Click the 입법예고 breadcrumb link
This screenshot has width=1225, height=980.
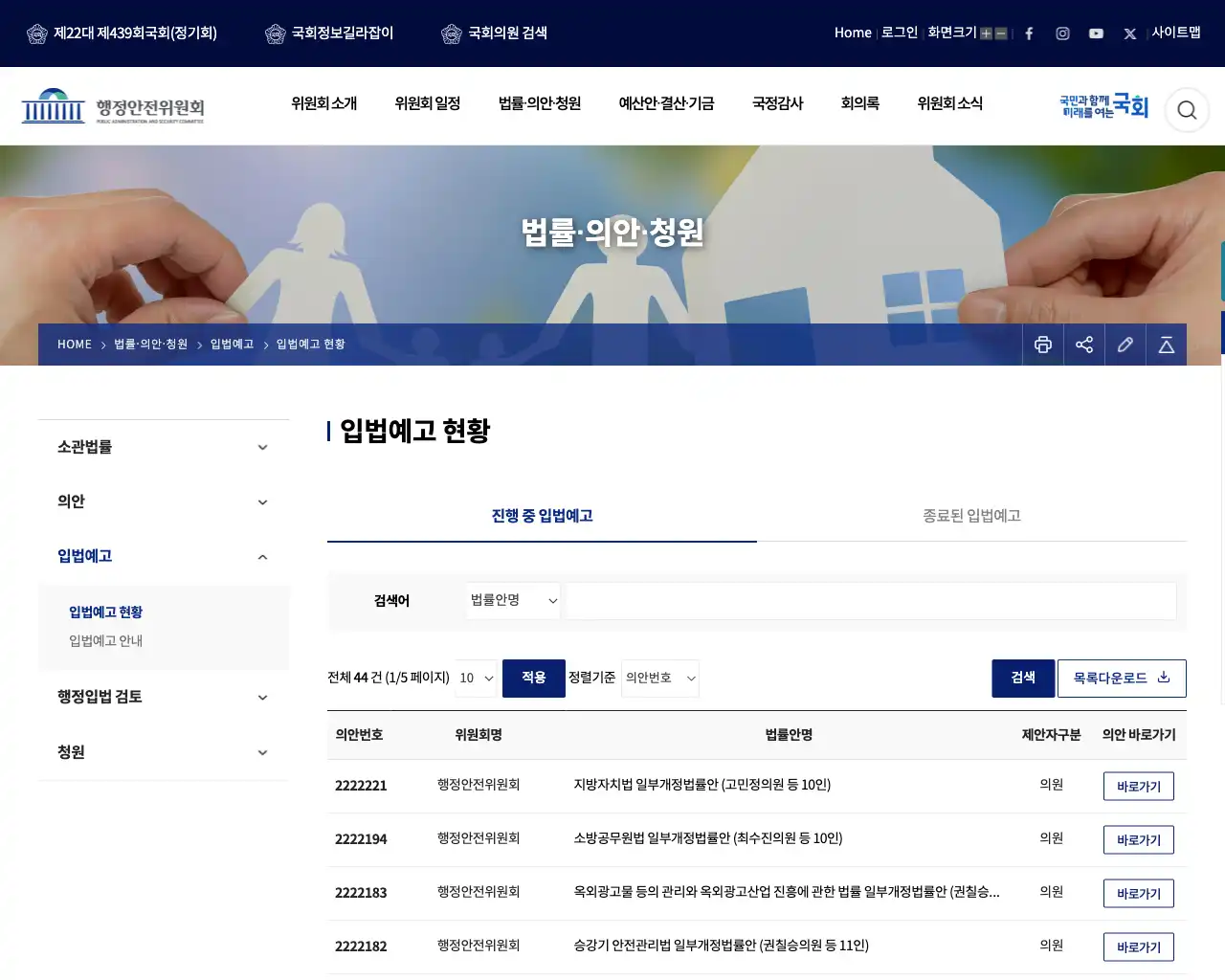pyautogui.click(x=232, y=345)
